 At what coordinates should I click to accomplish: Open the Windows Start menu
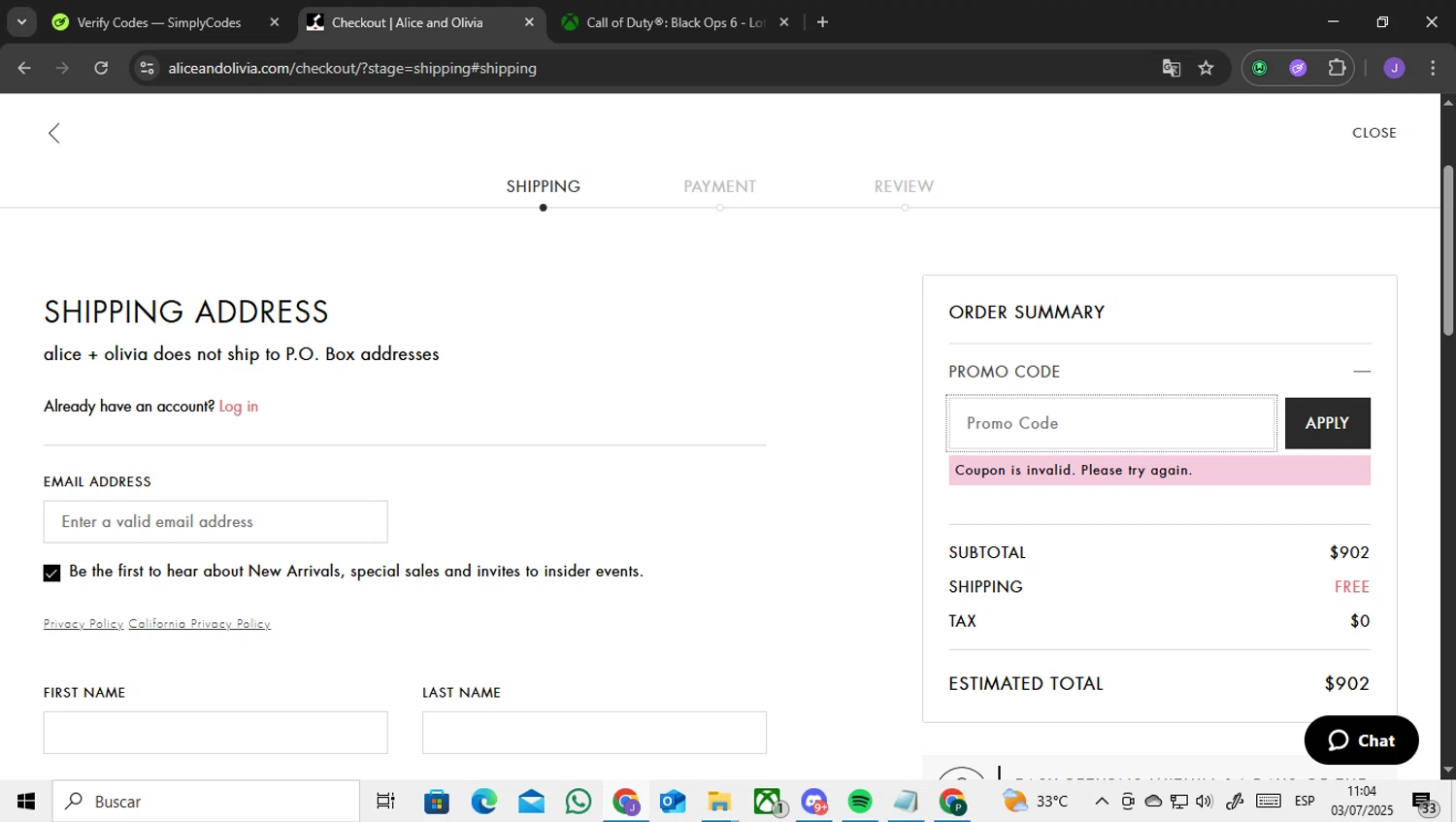[x=26, y=802]
